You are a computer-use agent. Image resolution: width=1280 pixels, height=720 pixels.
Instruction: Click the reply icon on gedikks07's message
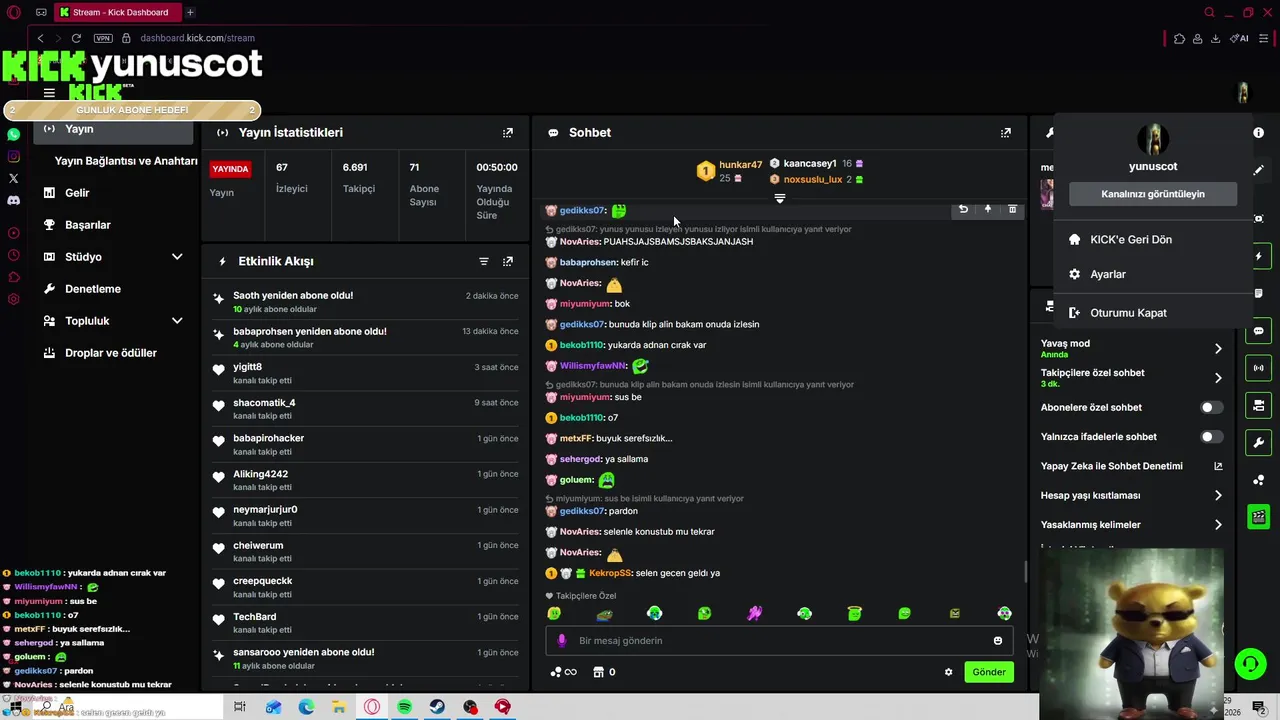tap(963, 209)
